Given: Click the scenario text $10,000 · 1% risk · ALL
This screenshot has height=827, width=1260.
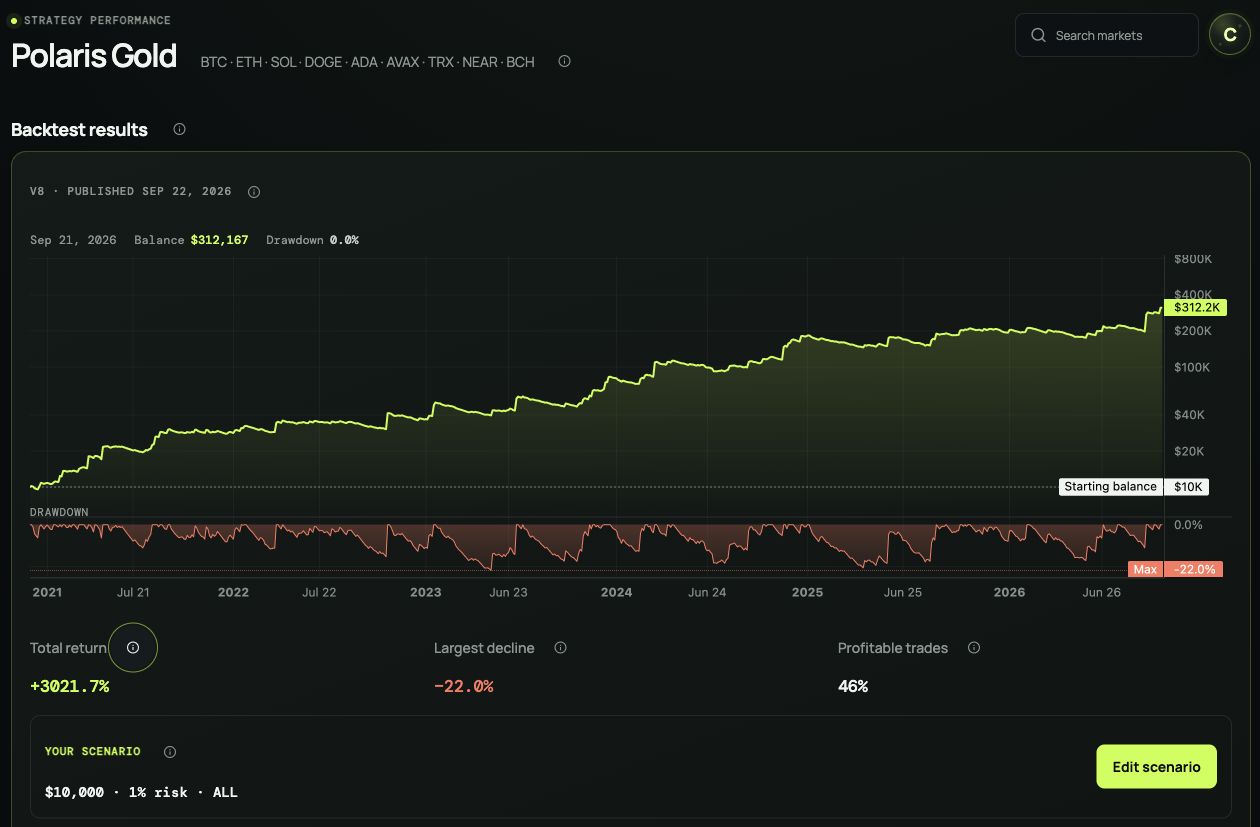Looking at the screenshot, I should [x=141, y=791].
